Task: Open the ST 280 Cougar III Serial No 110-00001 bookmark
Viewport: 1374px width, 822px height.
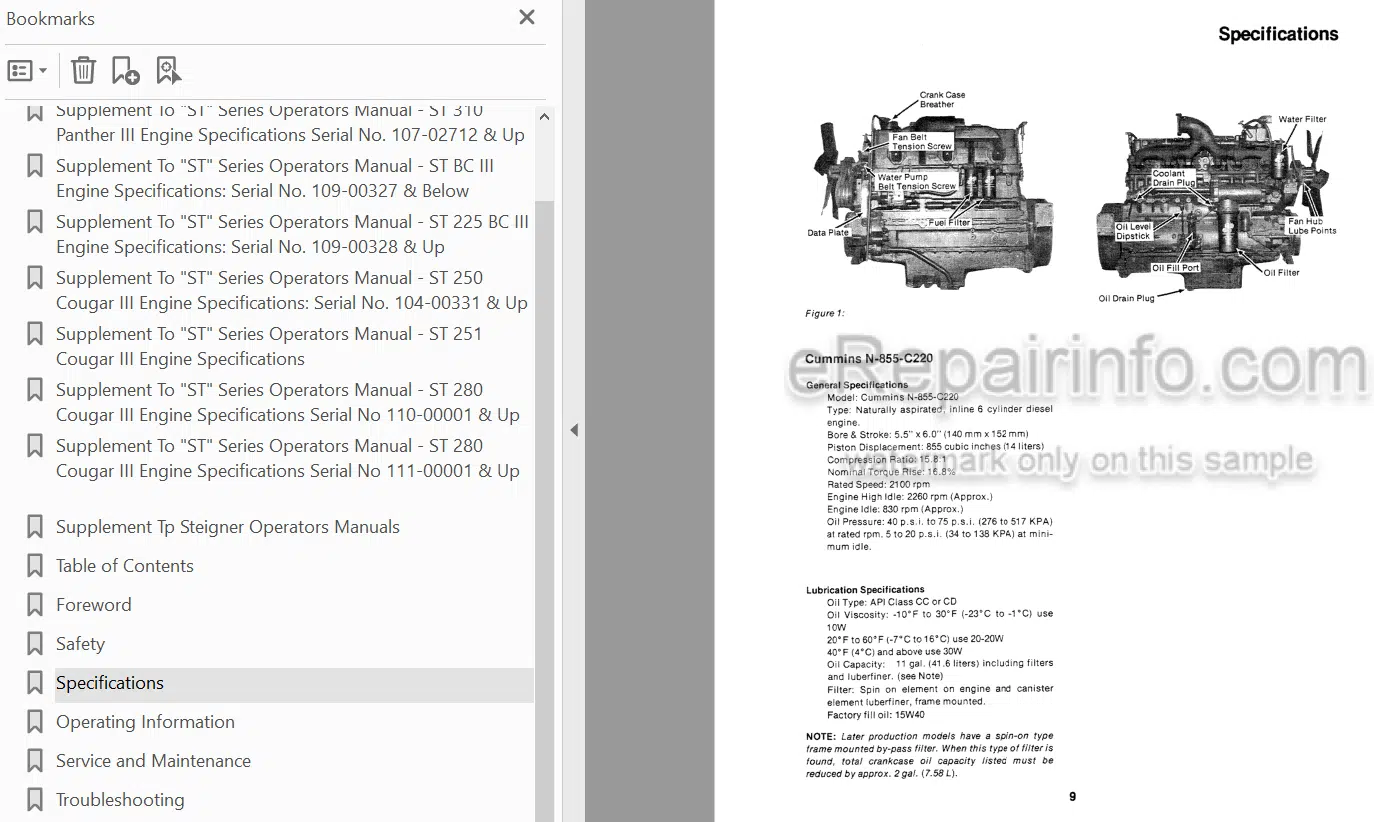Action: click(288, 402)
